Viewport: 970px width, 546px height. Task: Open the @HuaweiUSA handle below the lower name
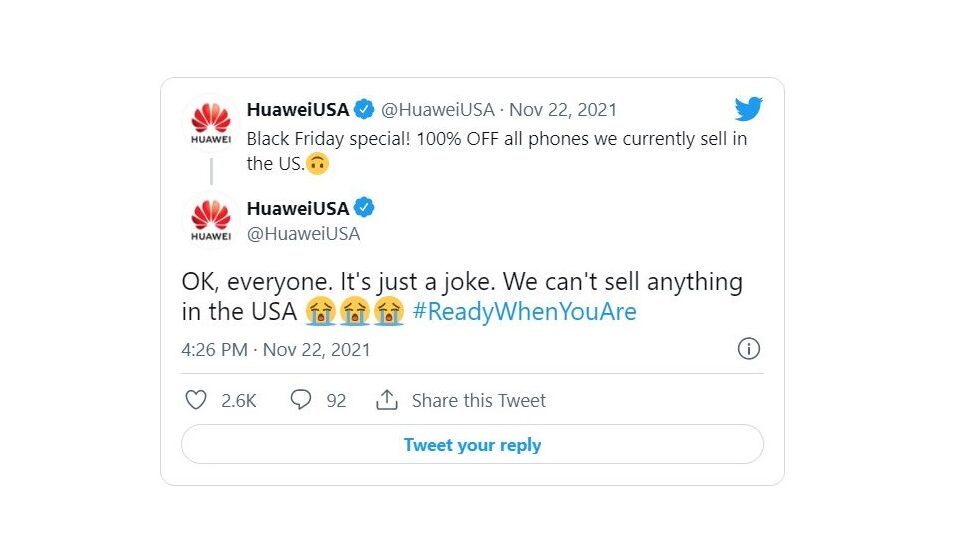click(303, 234)
